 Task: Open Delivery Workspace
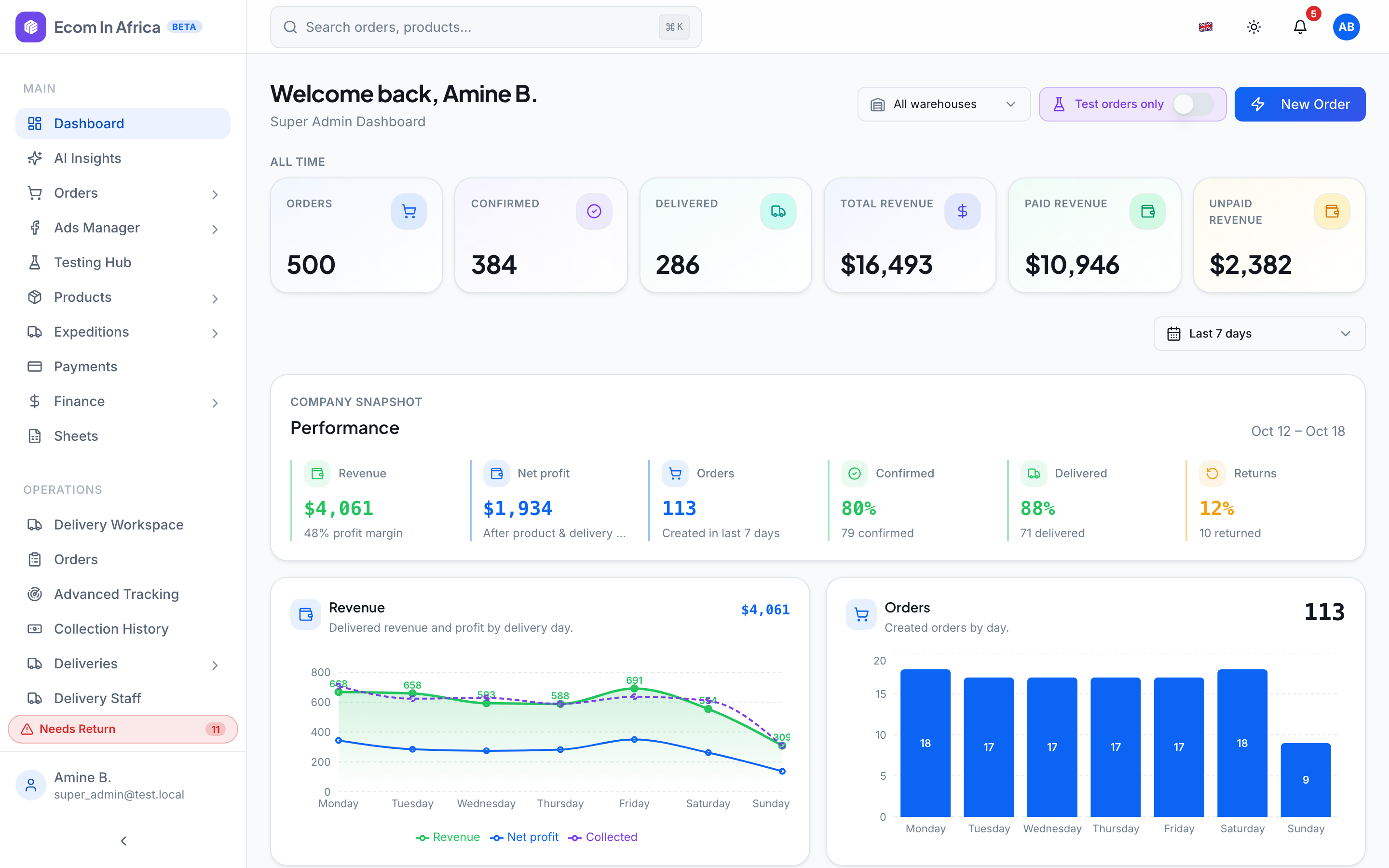click(x=123, y=525)
